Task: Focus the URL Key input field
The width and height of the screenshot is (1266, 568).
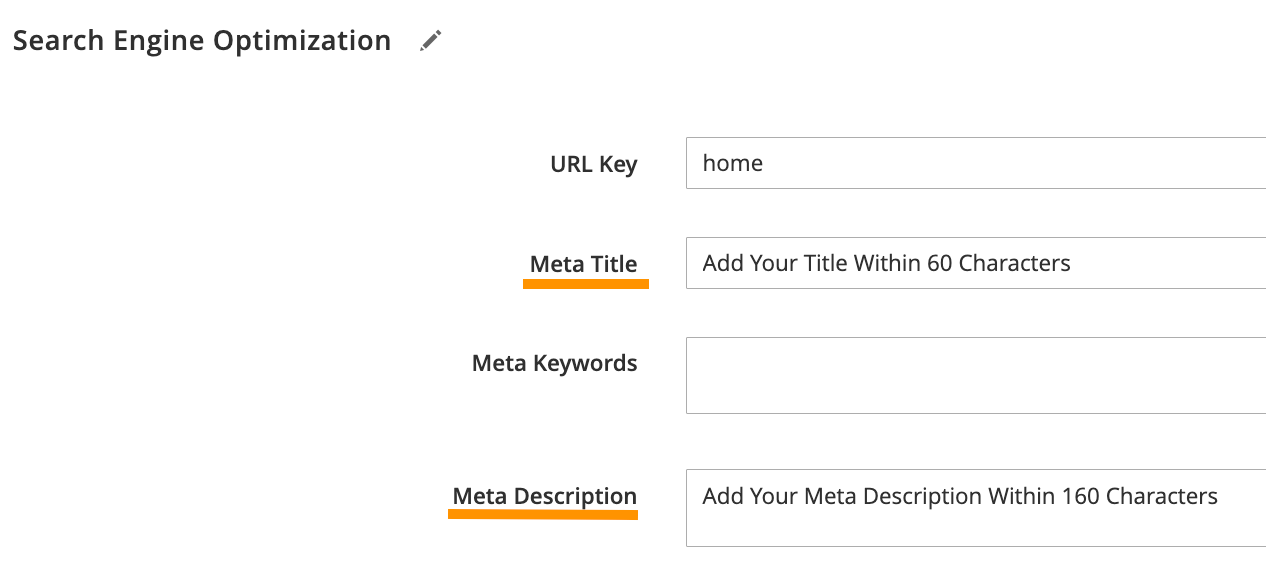Action: [975, 163]
